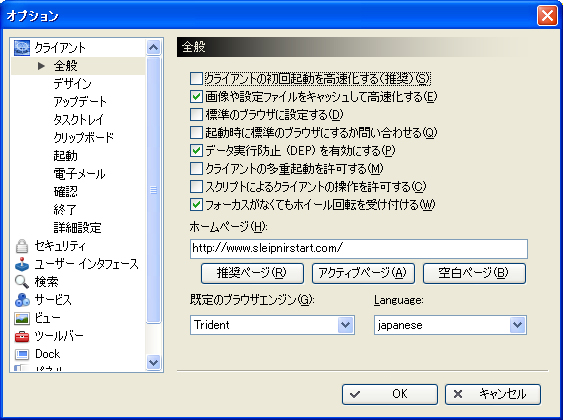563x420 pixels.
Task: Open タスクトレイ settings page
Action: (x=79, y=120)
